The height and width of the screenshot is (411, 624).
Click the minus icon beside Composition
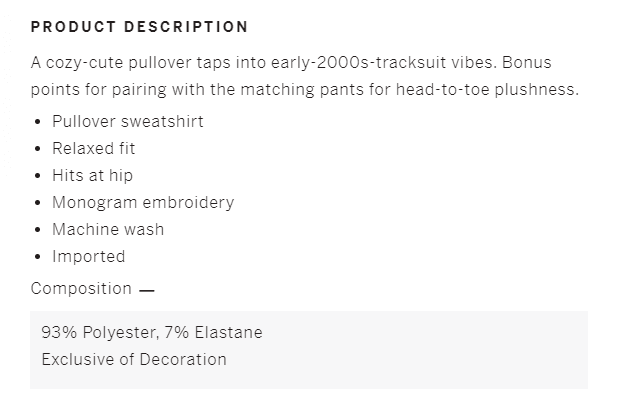tap(147, 290)
